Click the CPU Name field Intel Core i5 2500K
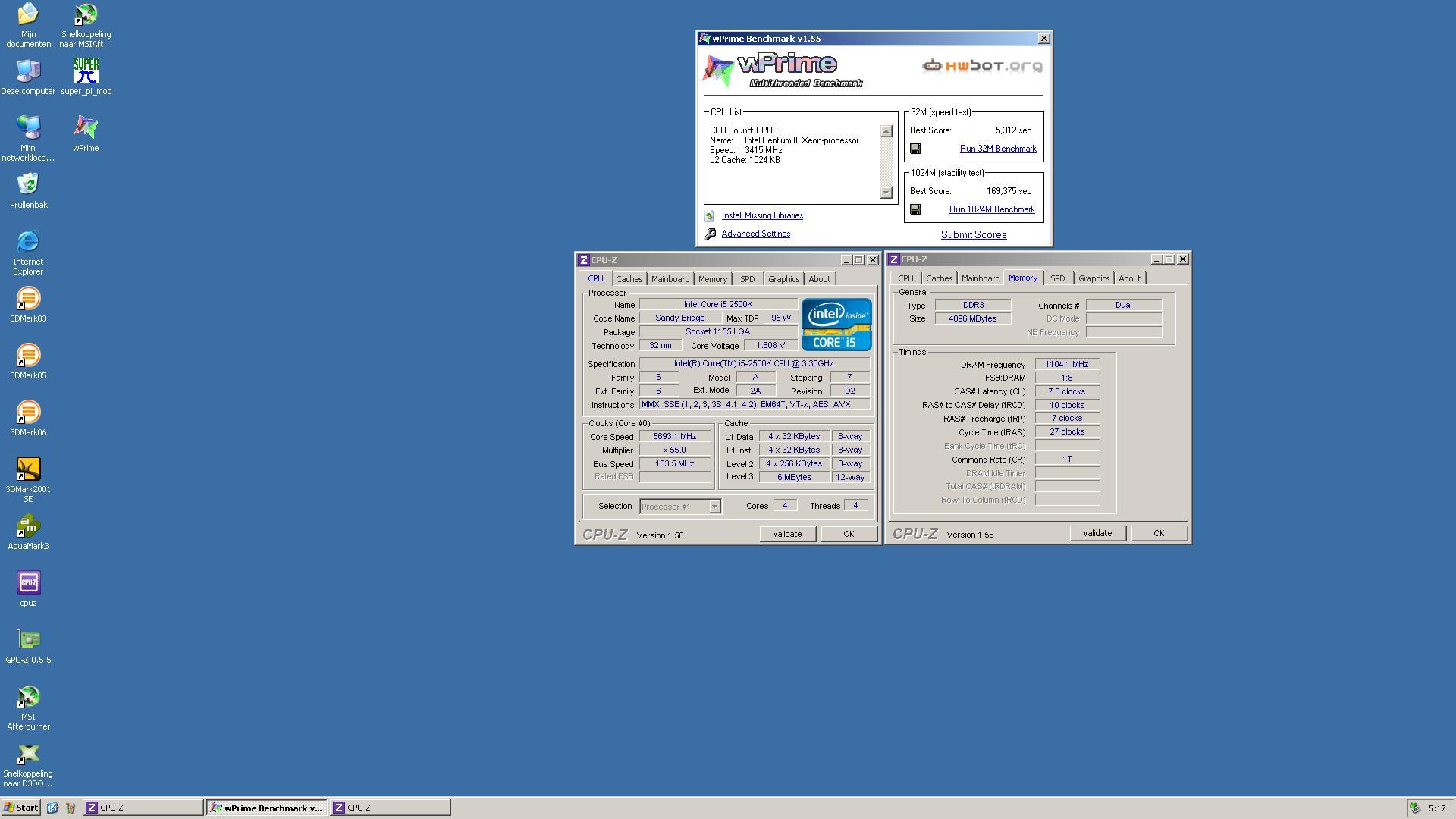The height and width of the screenshot is (819, 1456). pos(718,305)
